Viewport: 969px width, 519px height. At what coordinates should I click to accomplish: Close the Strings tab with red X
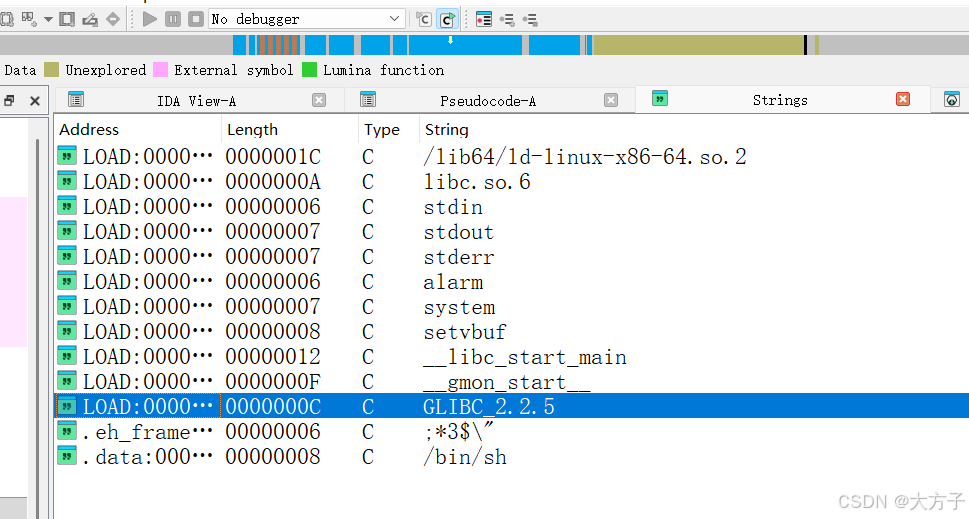903,99
